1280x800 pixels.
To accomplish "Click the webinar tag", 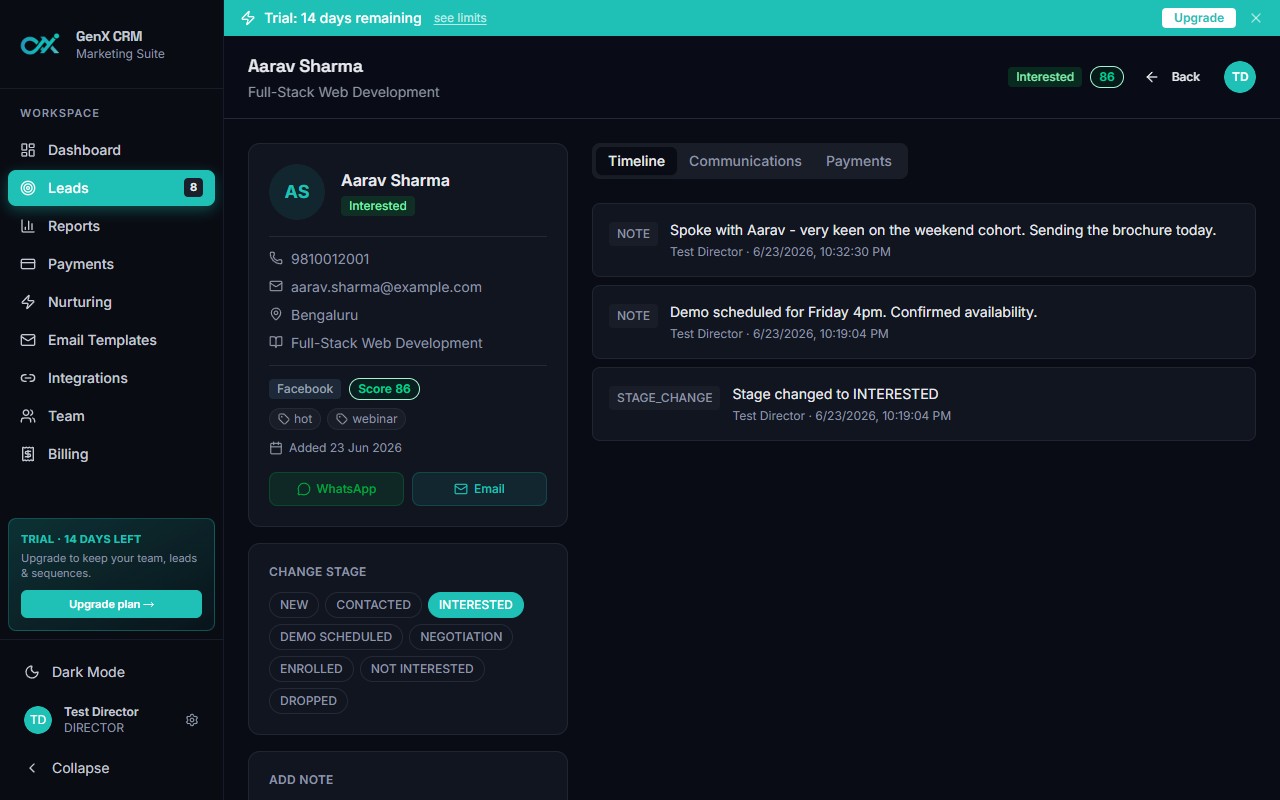I will coord(366,419).
